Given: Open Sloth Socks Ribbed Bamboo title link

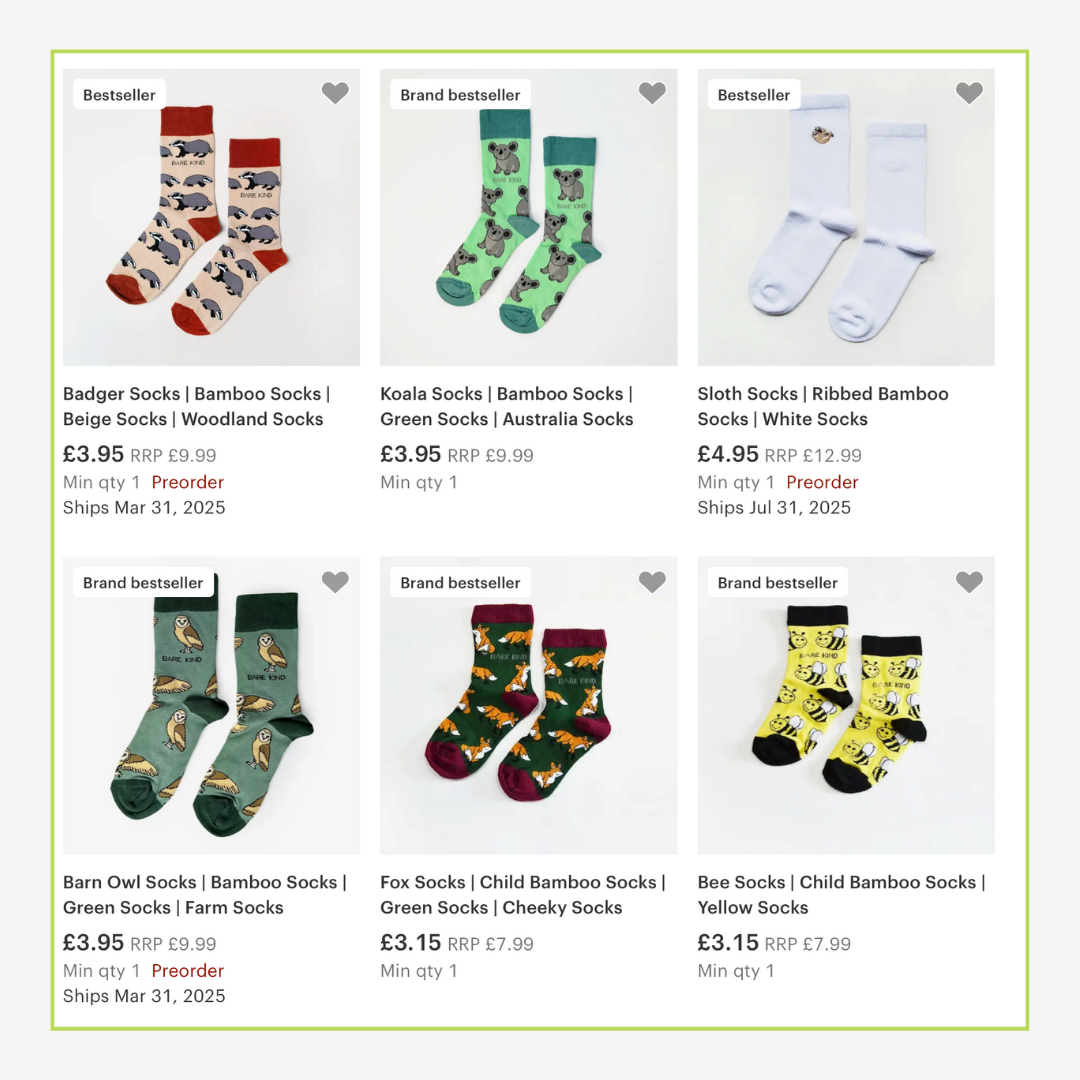Looking at the screenshot, I should [823, 406].
